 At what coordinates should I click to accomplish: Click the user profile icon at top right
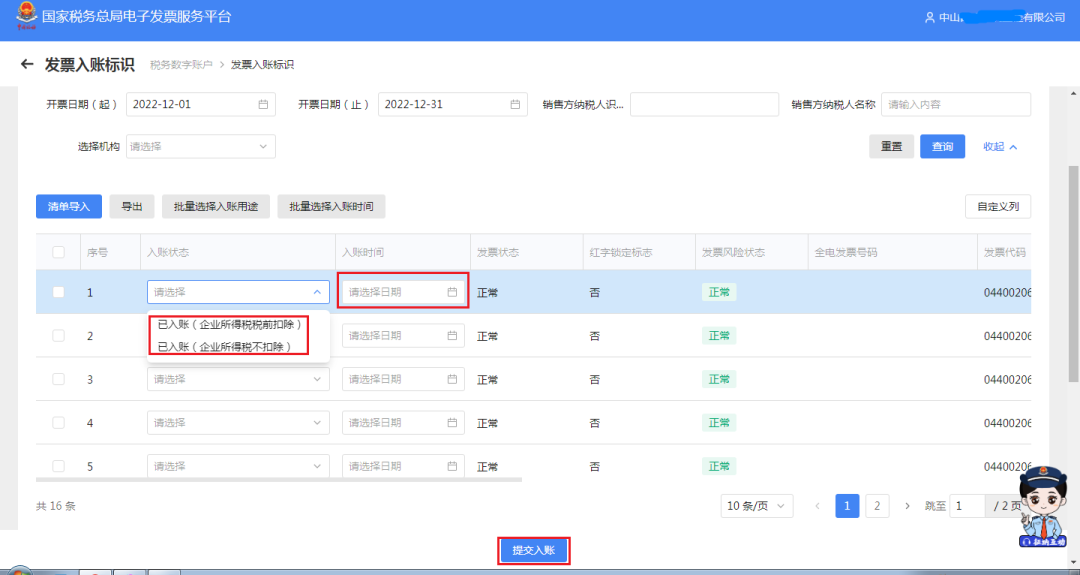929,18
